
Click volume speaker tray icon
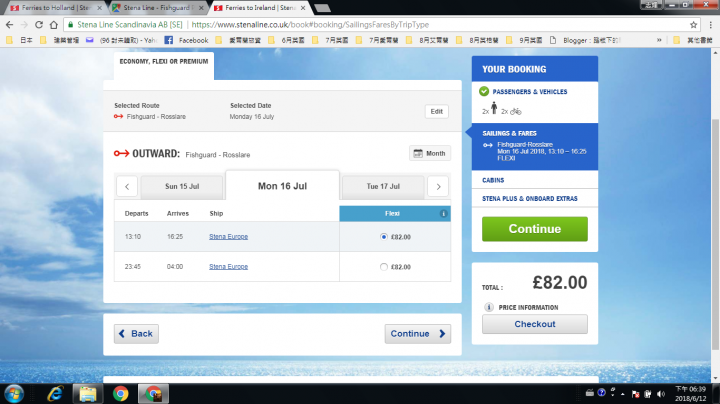(x=661, y=394)
